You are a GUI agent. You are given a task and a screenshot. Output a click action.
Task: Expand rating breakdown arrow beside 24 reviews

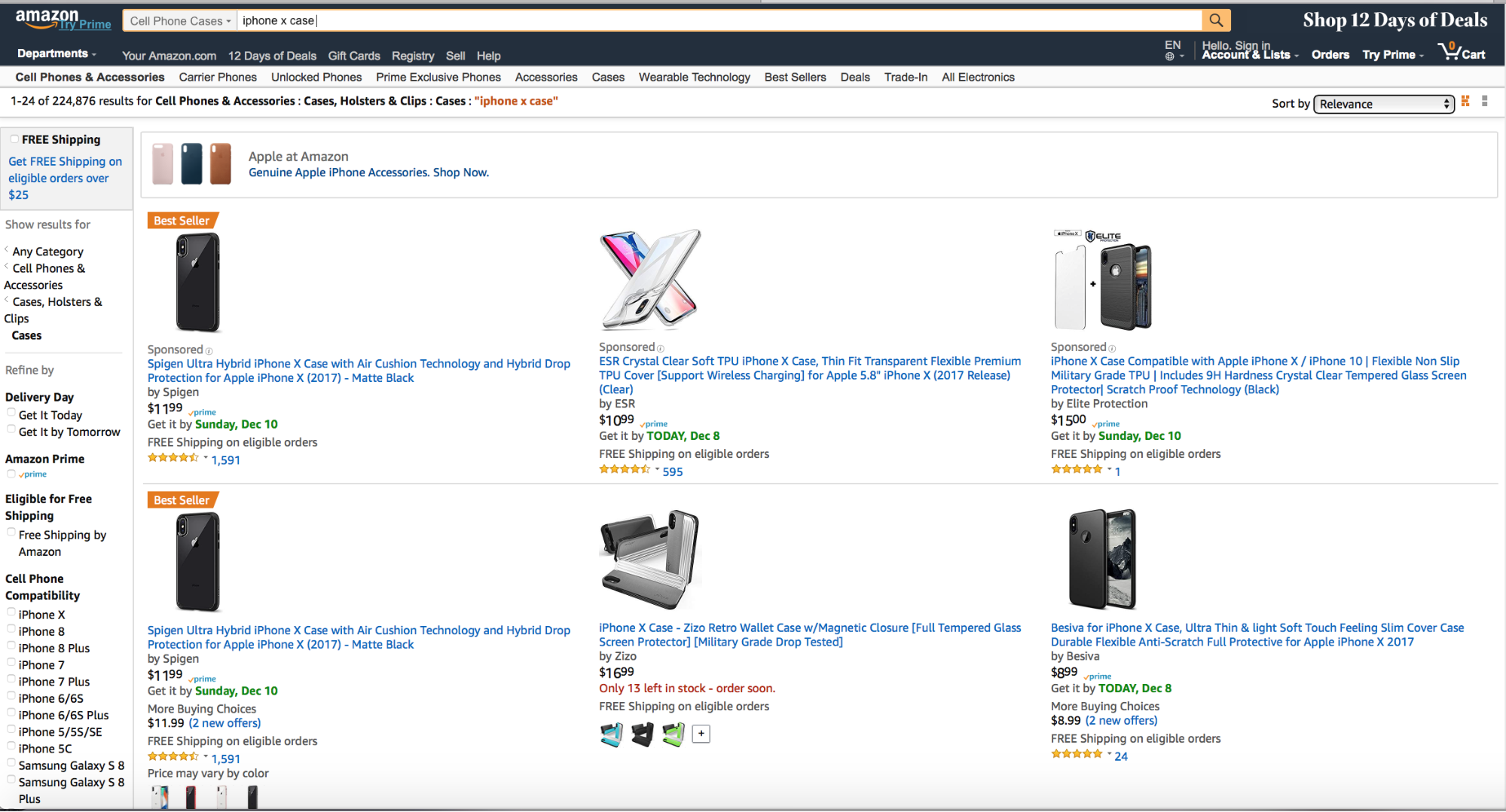point(1109,753)
